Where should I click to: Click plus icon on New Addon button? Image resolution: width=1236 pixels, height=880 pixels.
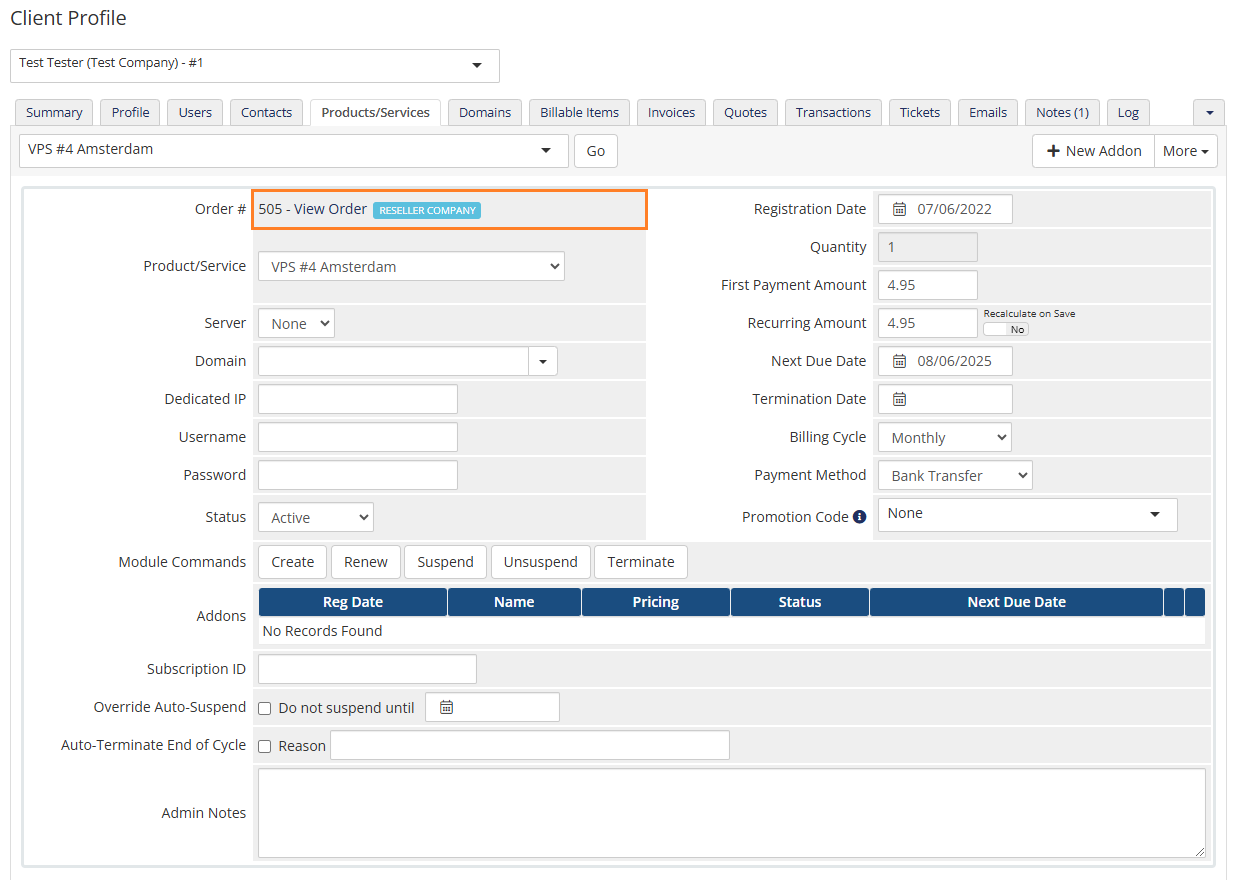tap(1053, 151)
